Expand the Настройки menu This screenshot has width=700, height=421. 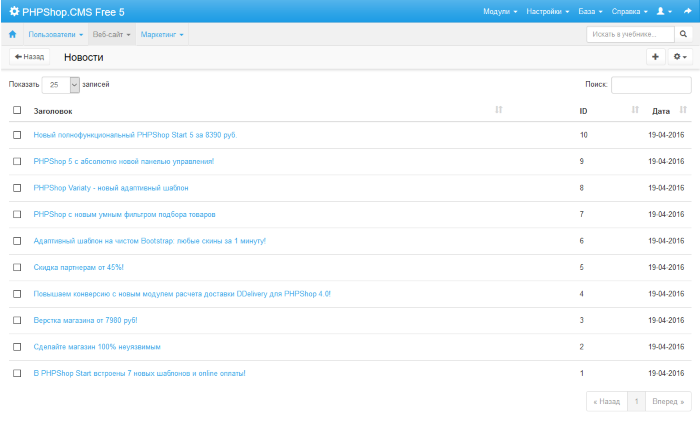click(547, 12)
